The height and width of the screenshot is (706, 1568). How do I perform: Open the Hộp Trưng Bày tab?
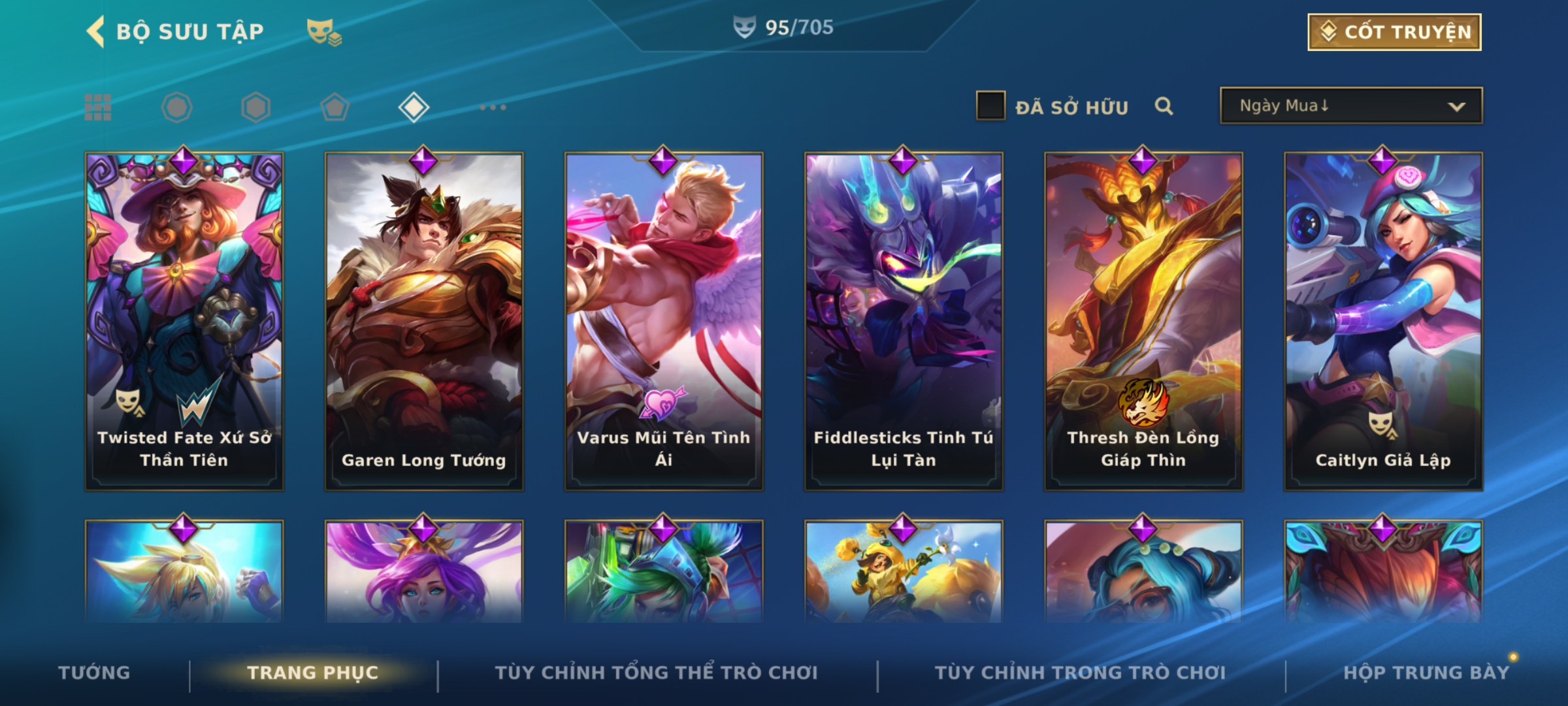(x=1426, y=673)
